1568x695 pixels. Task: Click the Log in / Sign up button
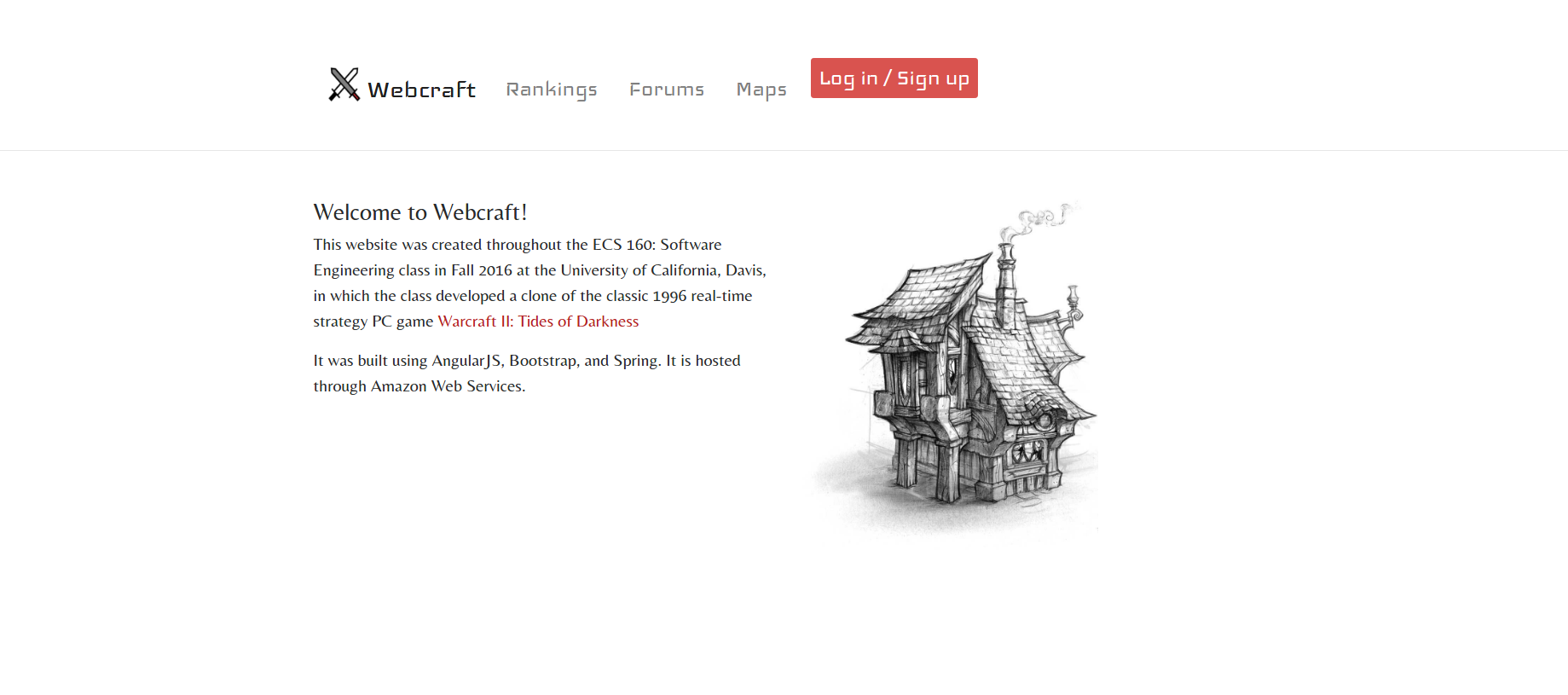click(894, 78)
